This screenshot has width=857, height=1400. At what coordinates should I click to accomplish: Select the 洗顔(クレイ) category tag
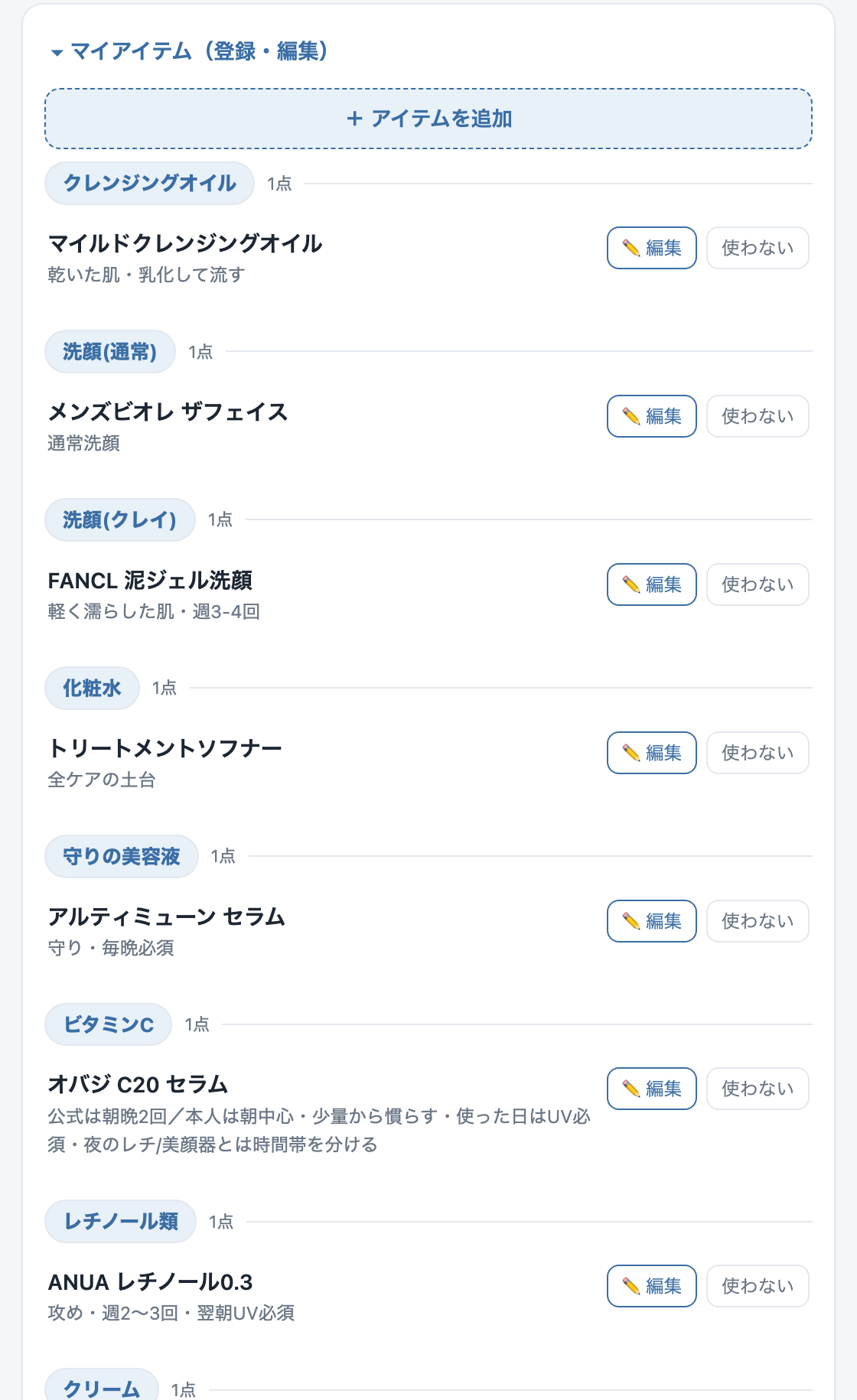pyautogui.click(x=120, y=520)
